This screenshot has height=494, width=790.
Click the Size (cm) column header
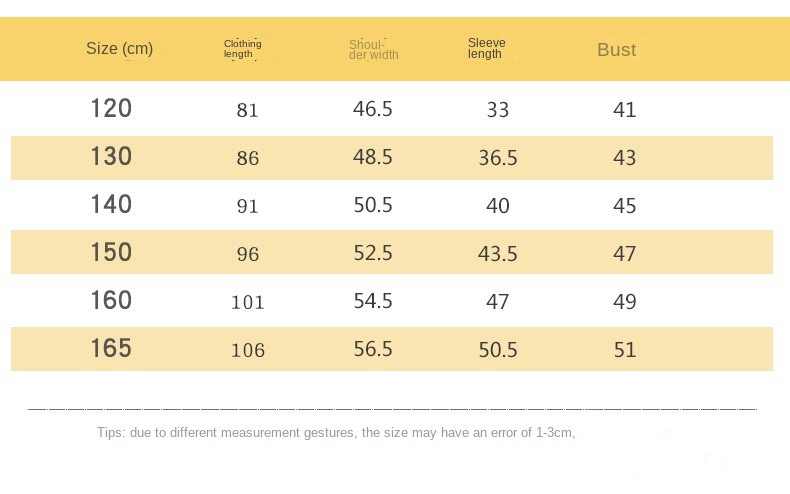119,49
